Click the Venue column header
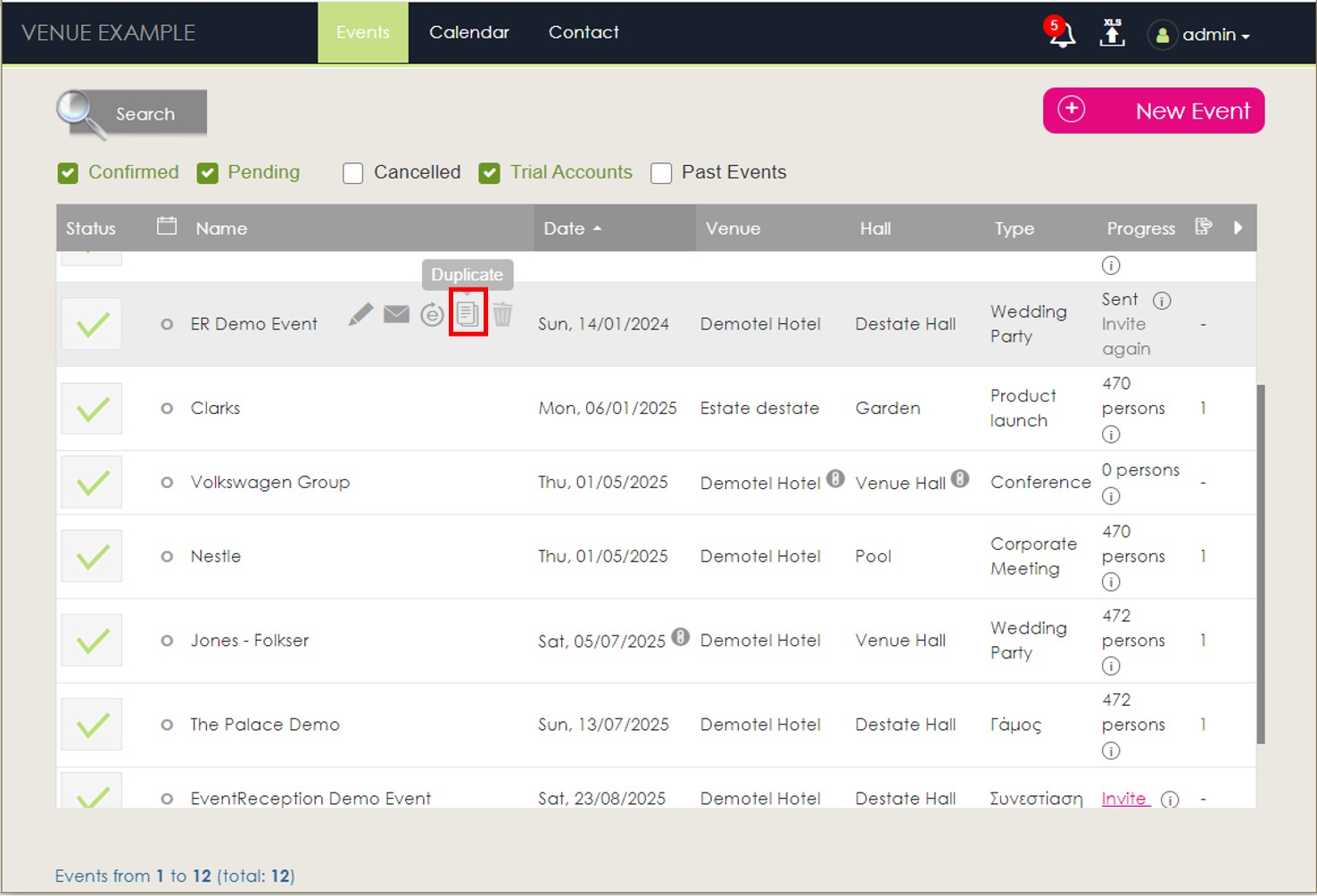The image size is (1317, 896). tap(733, 228)
